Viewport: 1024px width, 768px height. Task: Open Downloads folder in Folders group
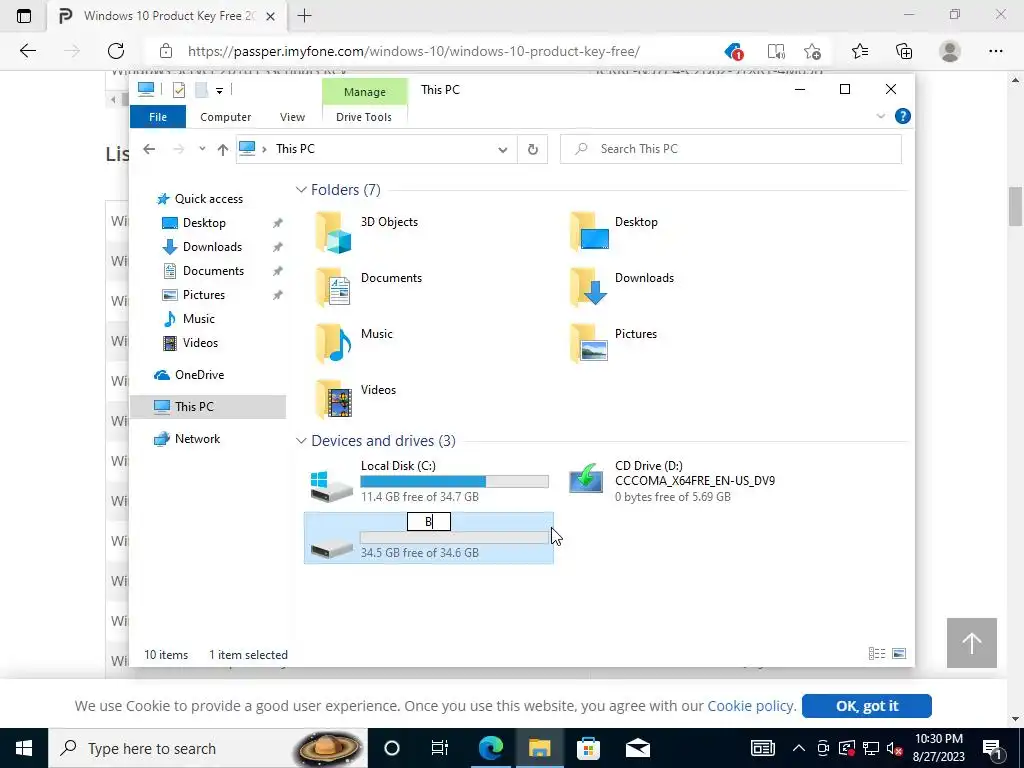point(622,287)
